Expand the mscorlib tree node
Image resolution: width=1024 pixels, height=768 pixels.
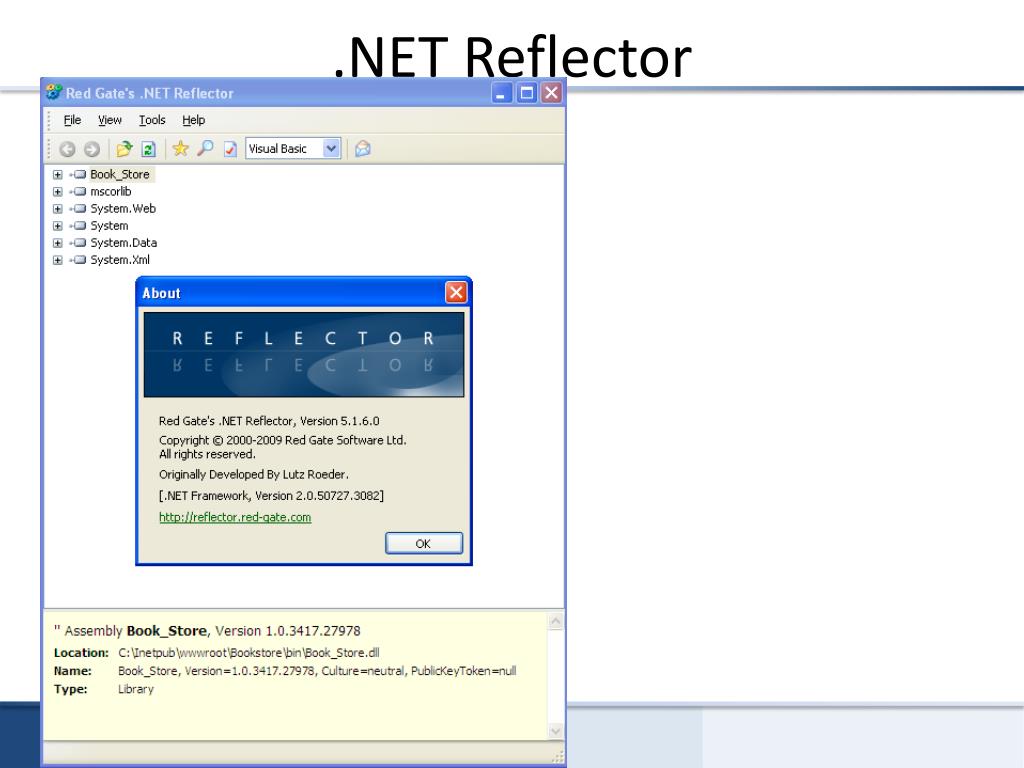(x=57, y=191)
